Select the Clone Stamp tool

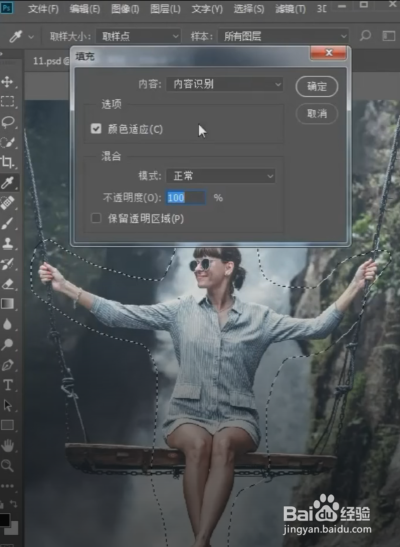(7, 243)
